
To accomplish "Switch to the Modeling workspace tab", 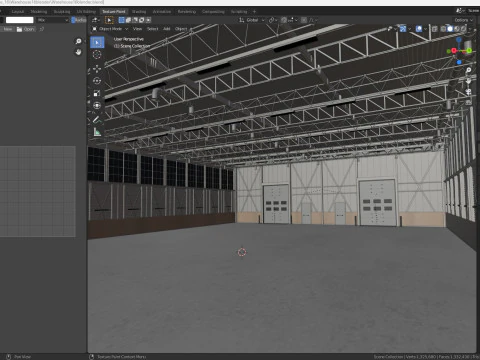I will tap(39, 12).
